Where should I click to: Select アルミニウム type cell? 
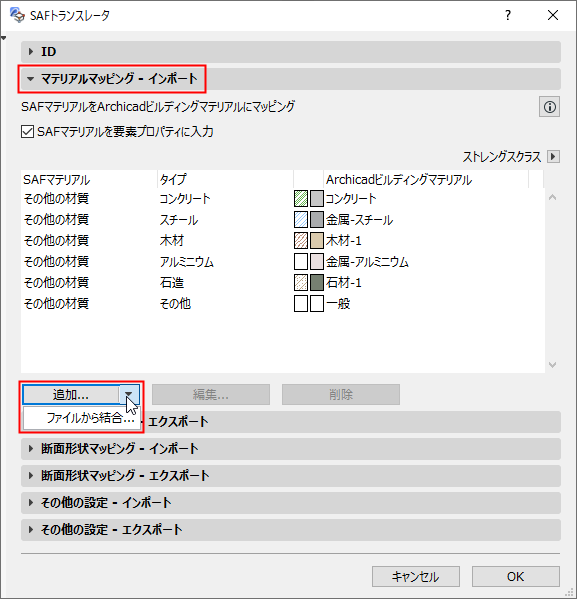(186, 262)
